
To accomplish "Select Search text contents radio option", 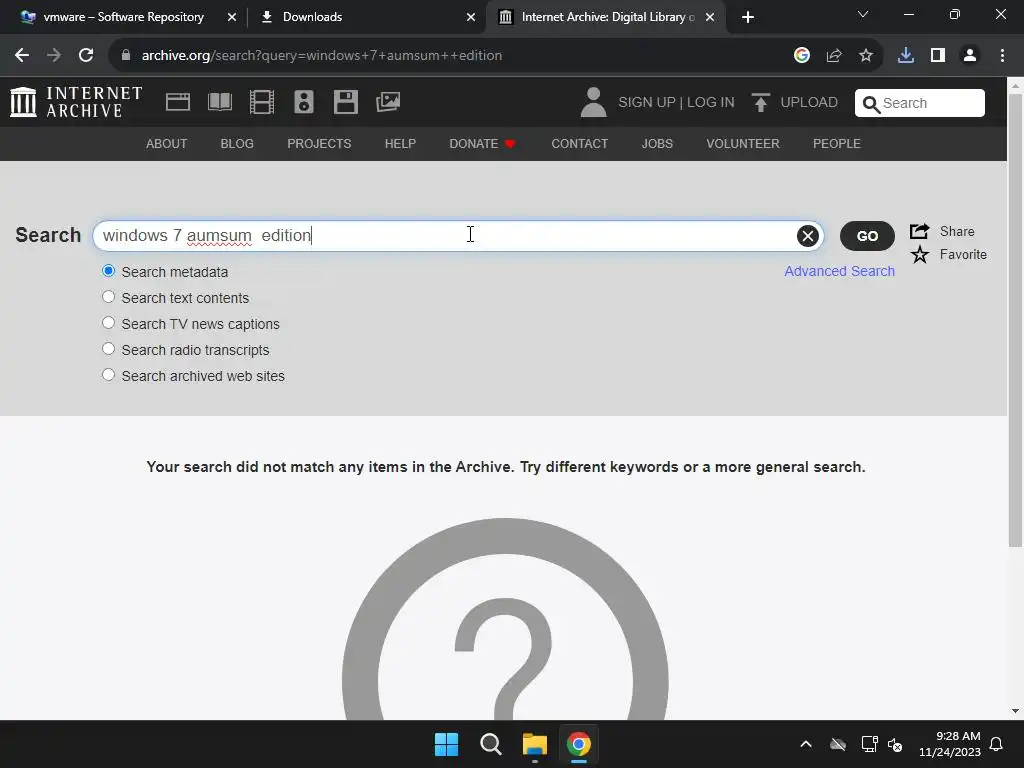I will pos(108,297).
